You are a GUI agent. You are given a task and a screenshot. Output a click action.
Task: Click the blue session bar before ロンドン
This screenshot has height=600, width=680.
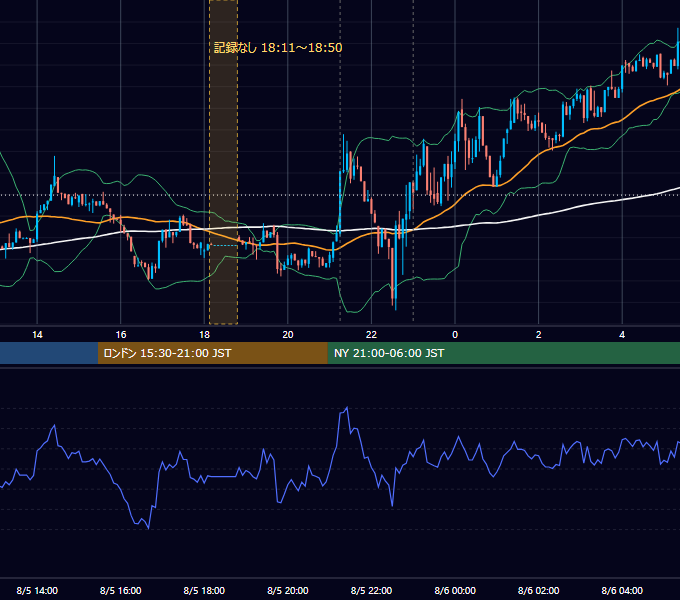click(49, 353)
